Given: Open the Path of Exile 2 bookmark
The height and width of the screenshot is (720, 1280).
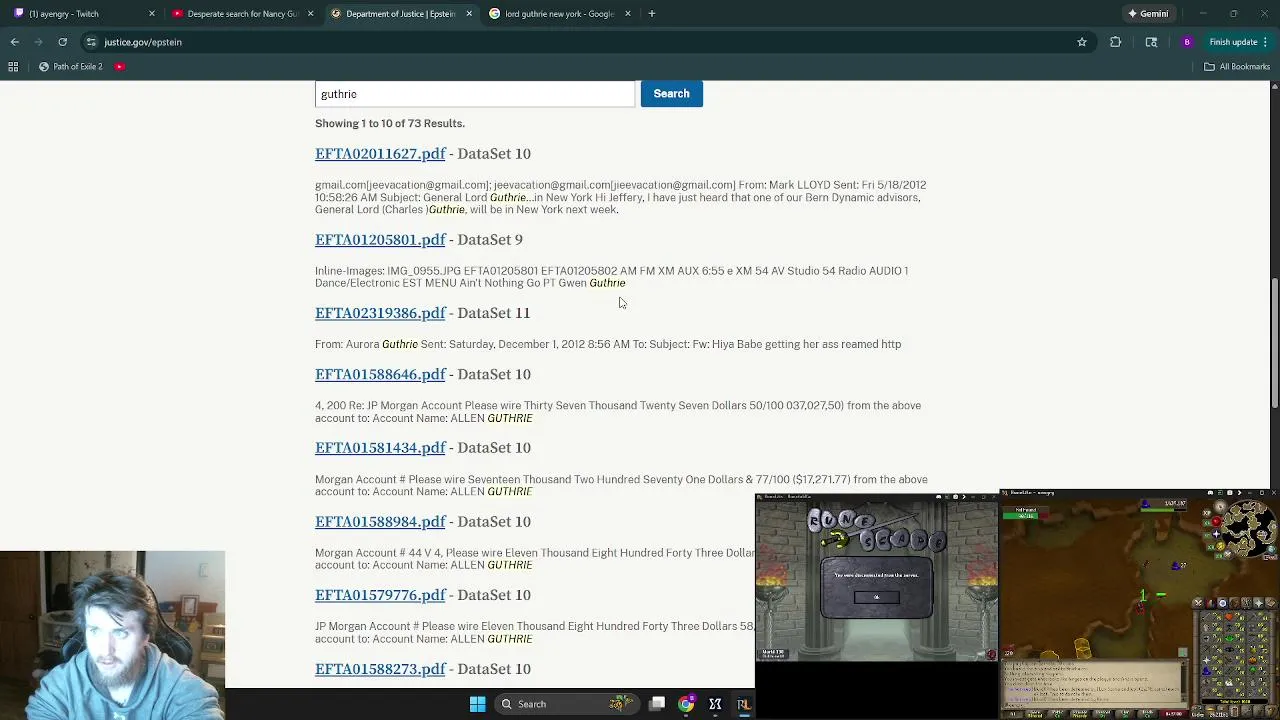Looking at the screenshot, I should [x=70, y=67].
